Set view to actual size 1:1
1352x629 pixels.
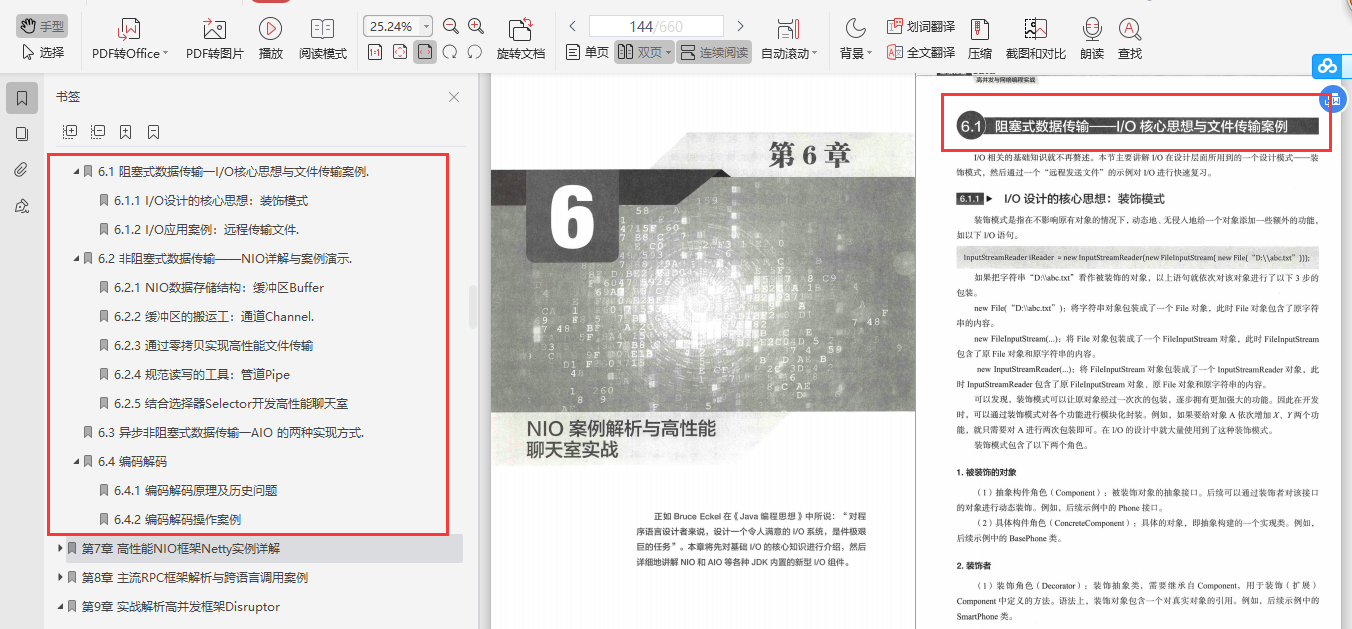click(x=375, y=52)
